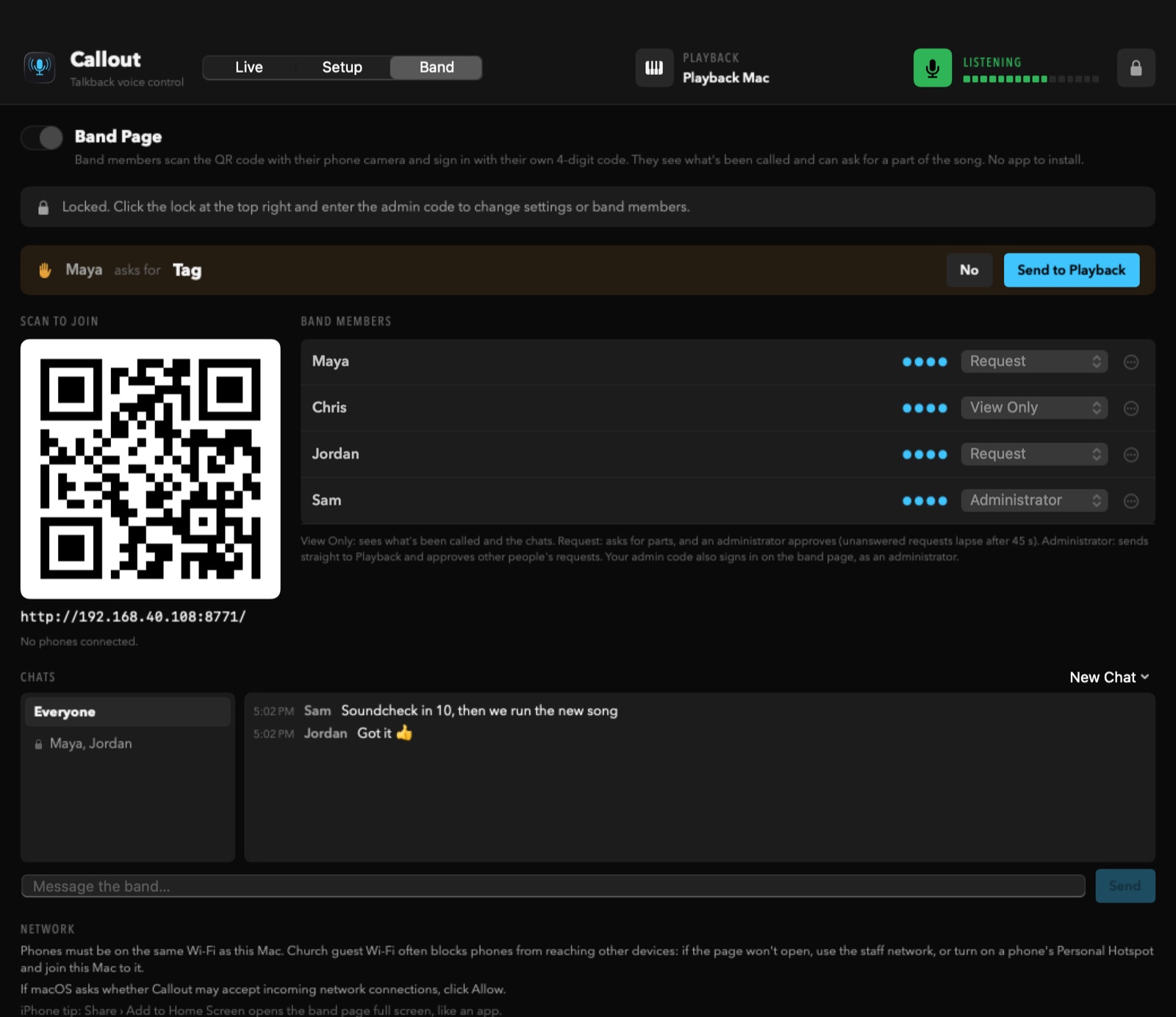Click Sam's name in members list
The height and width of the screenshot is (1017, 1176).
click(326, 500)
